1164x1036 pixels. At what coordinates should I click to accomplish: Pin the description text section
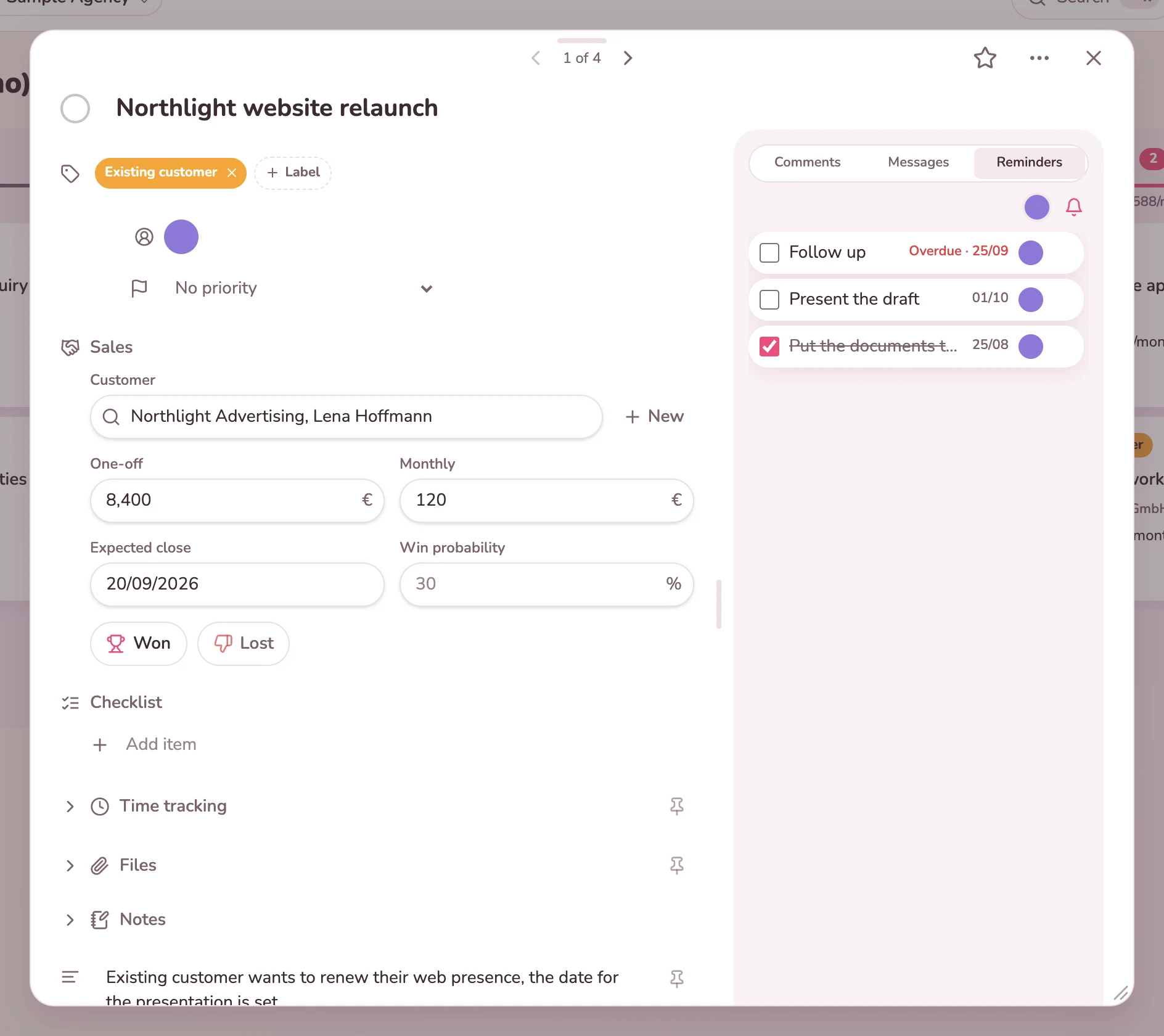[676, 979]
